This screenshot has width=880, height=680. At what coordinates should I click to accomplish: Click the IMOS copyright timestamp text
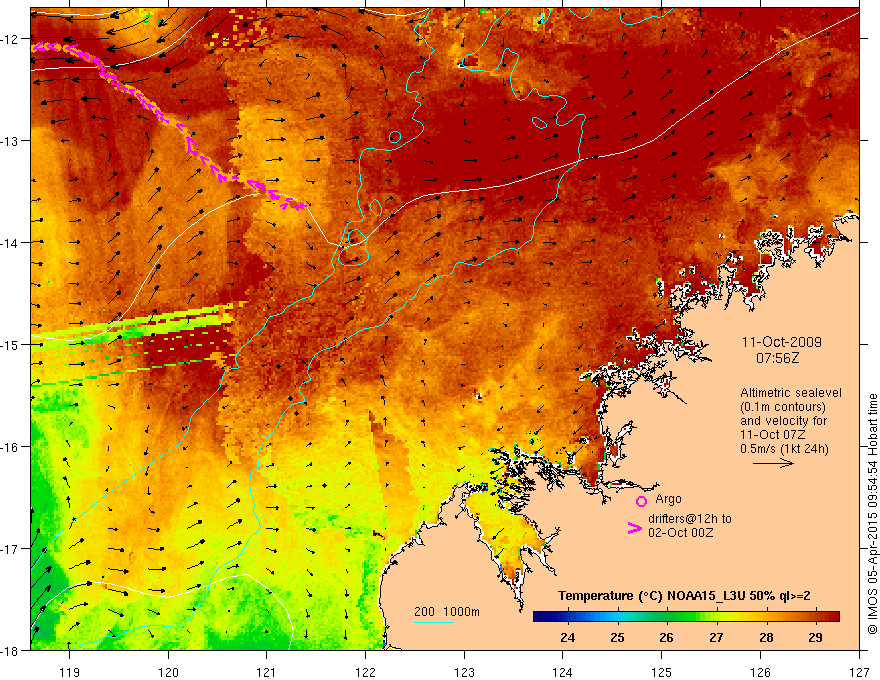coord(872,513)
